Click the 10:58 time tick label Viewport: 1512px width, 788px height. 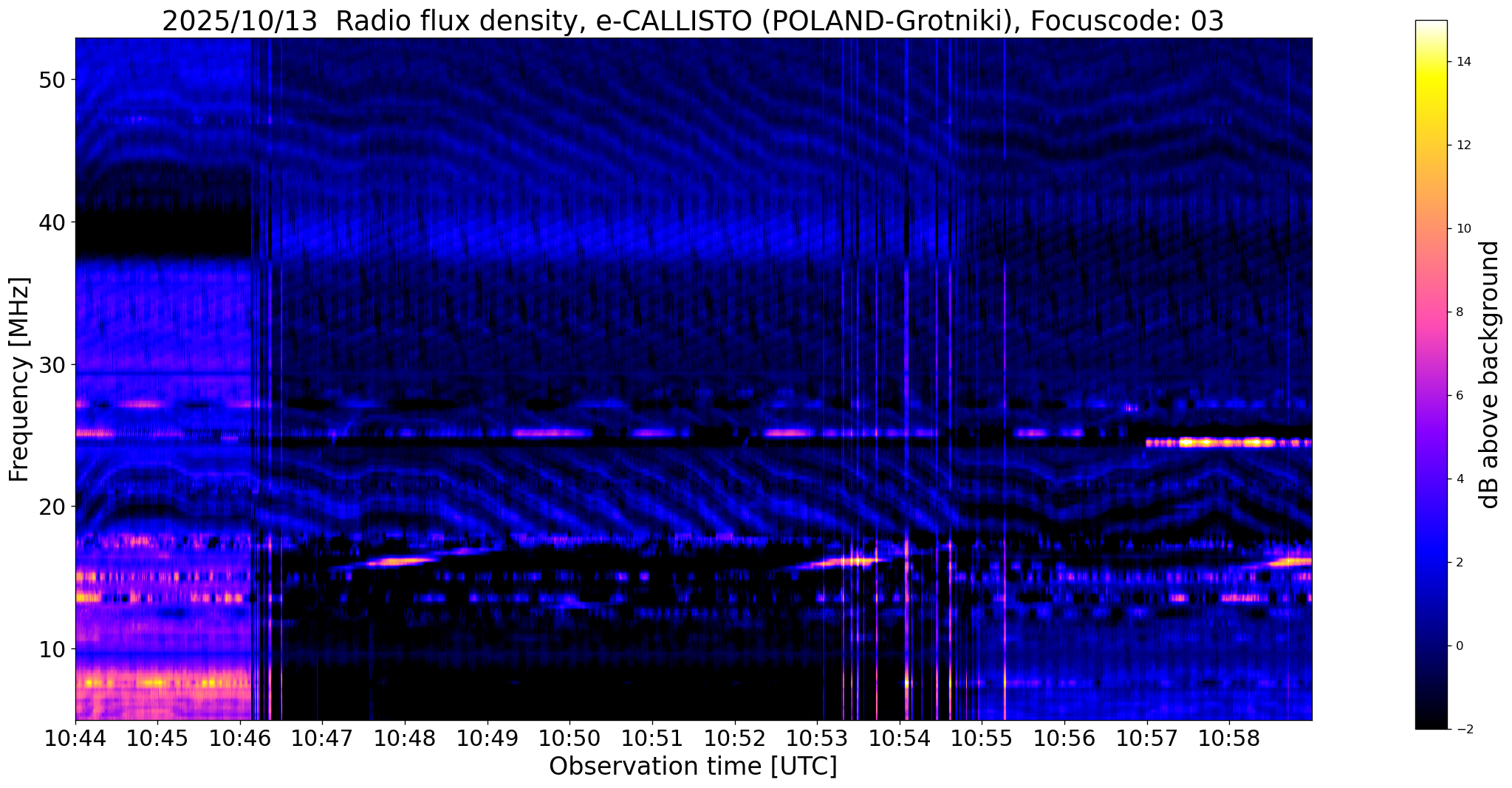[x=1229, y=739]
